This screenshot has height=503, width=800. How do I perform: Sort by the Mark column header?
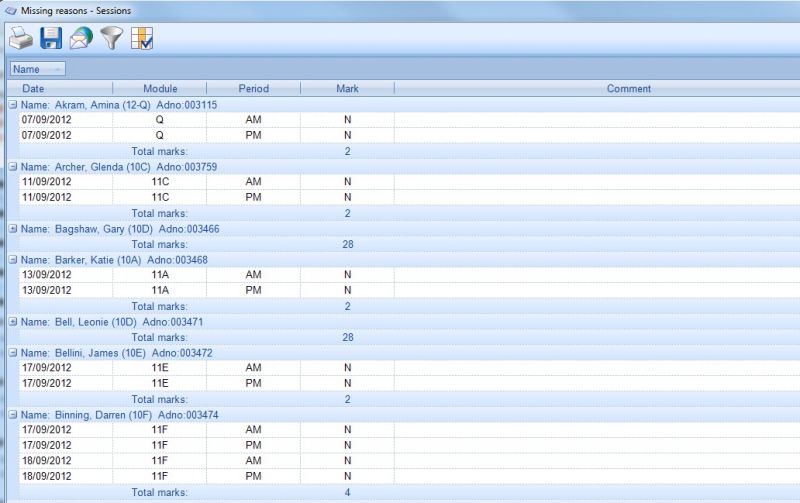347,88
